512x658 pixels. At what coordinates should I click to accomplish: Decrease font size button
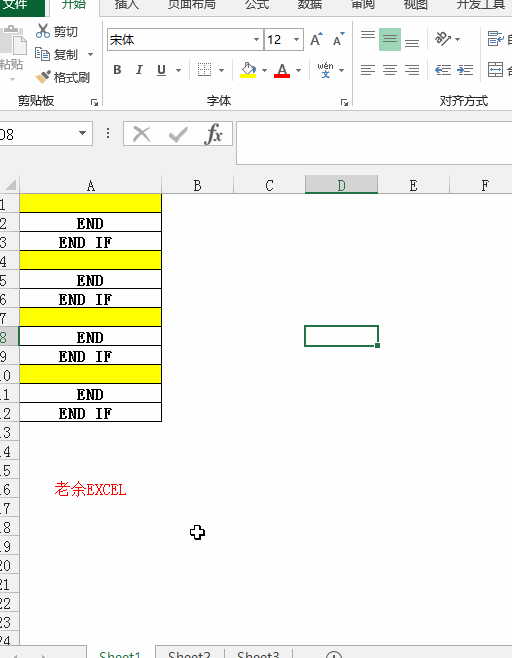pyautogui.click(x=338, y=39)
